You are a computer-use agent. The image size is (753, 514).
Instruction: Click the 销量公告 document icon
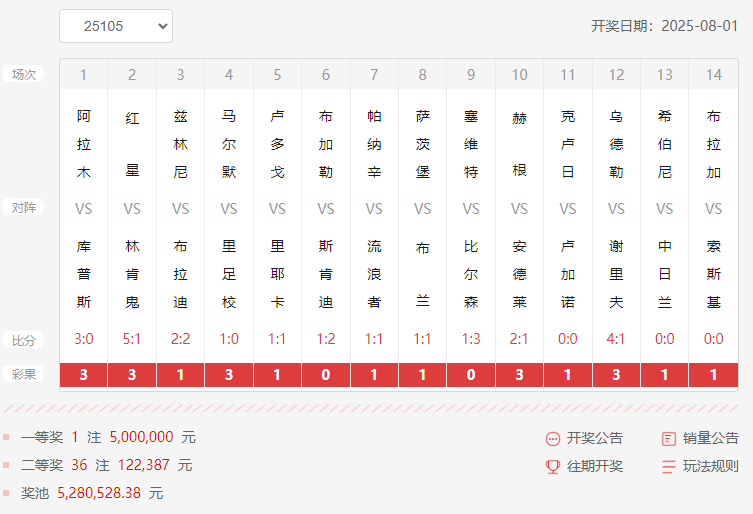point(669,438)
